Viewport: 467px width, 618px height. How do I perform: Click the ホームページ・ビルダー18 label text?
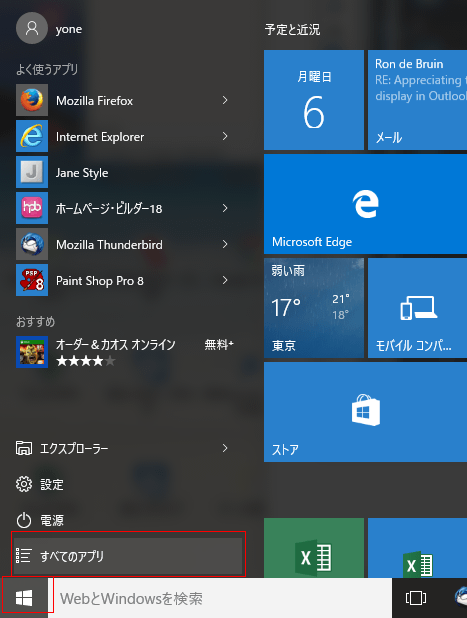109,208
